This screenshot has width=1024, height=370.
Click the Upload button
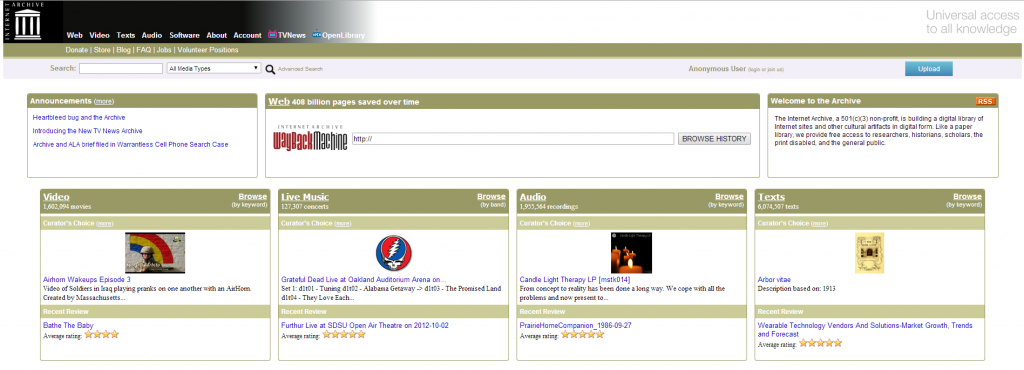click(x=928, y=69)
